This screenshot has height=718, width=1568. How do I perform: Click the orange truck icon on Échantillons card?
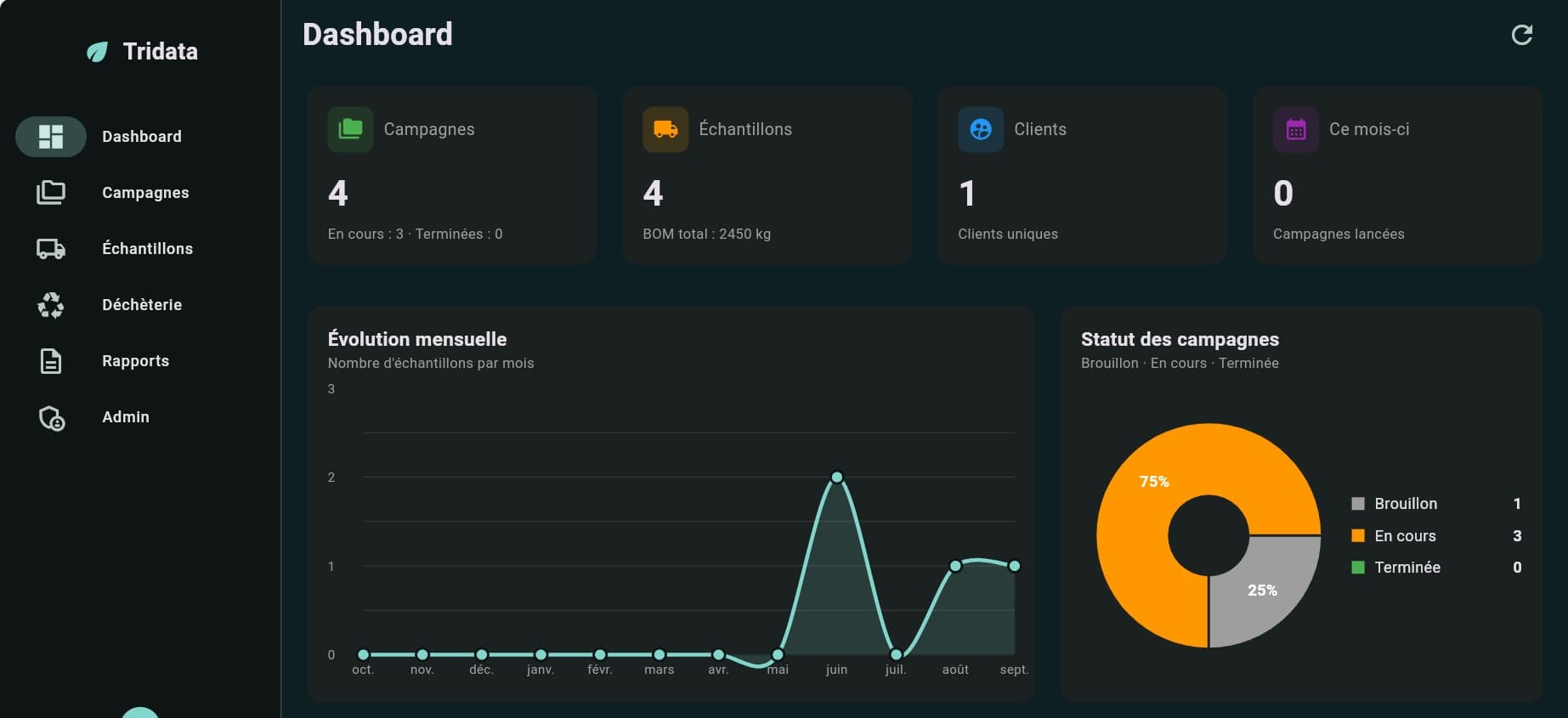tap(665, 129)
